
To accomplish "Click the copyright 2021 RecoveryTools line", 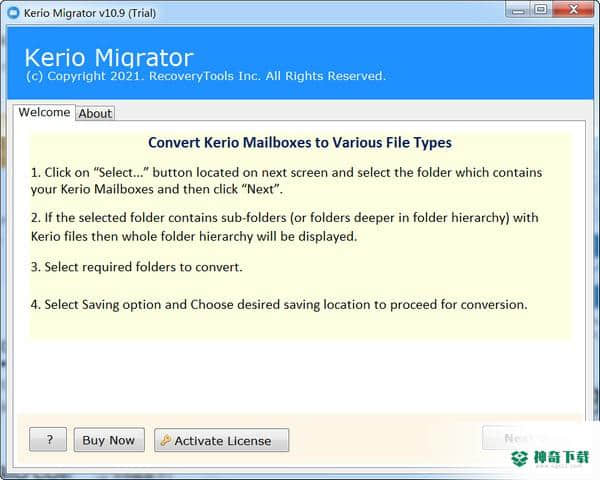I will (205, 76).
